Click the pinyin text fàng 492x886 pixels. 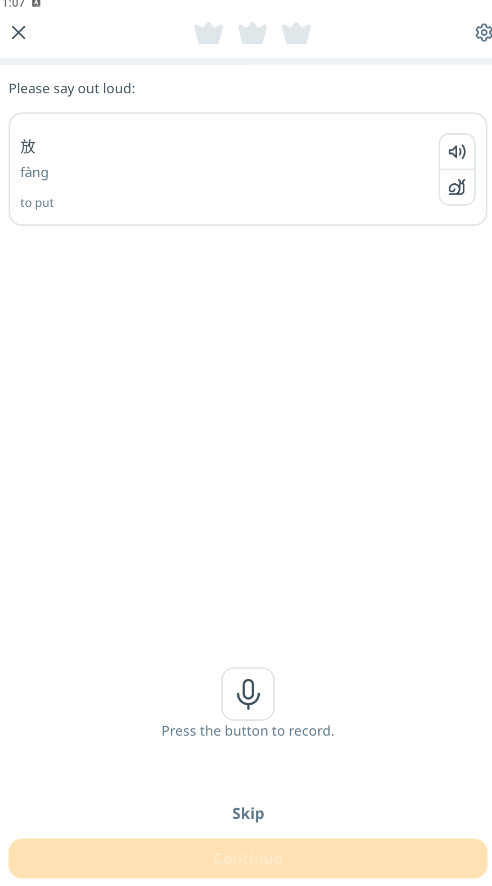pyautogui.click(x=34, y=172)
